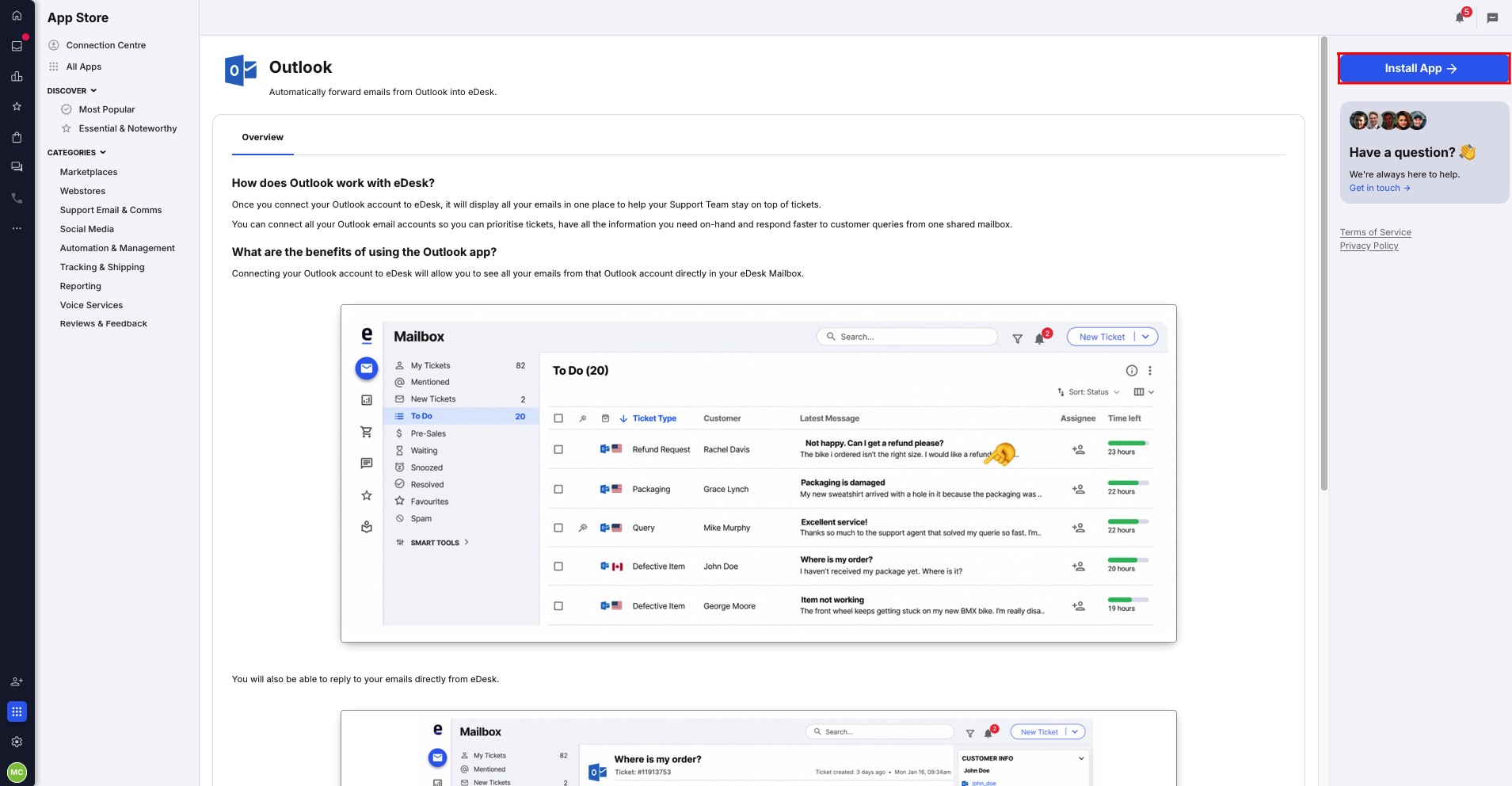1512x786 pixels.
Task: Open the Settings gear icon
Action: [x=17, y=742]
